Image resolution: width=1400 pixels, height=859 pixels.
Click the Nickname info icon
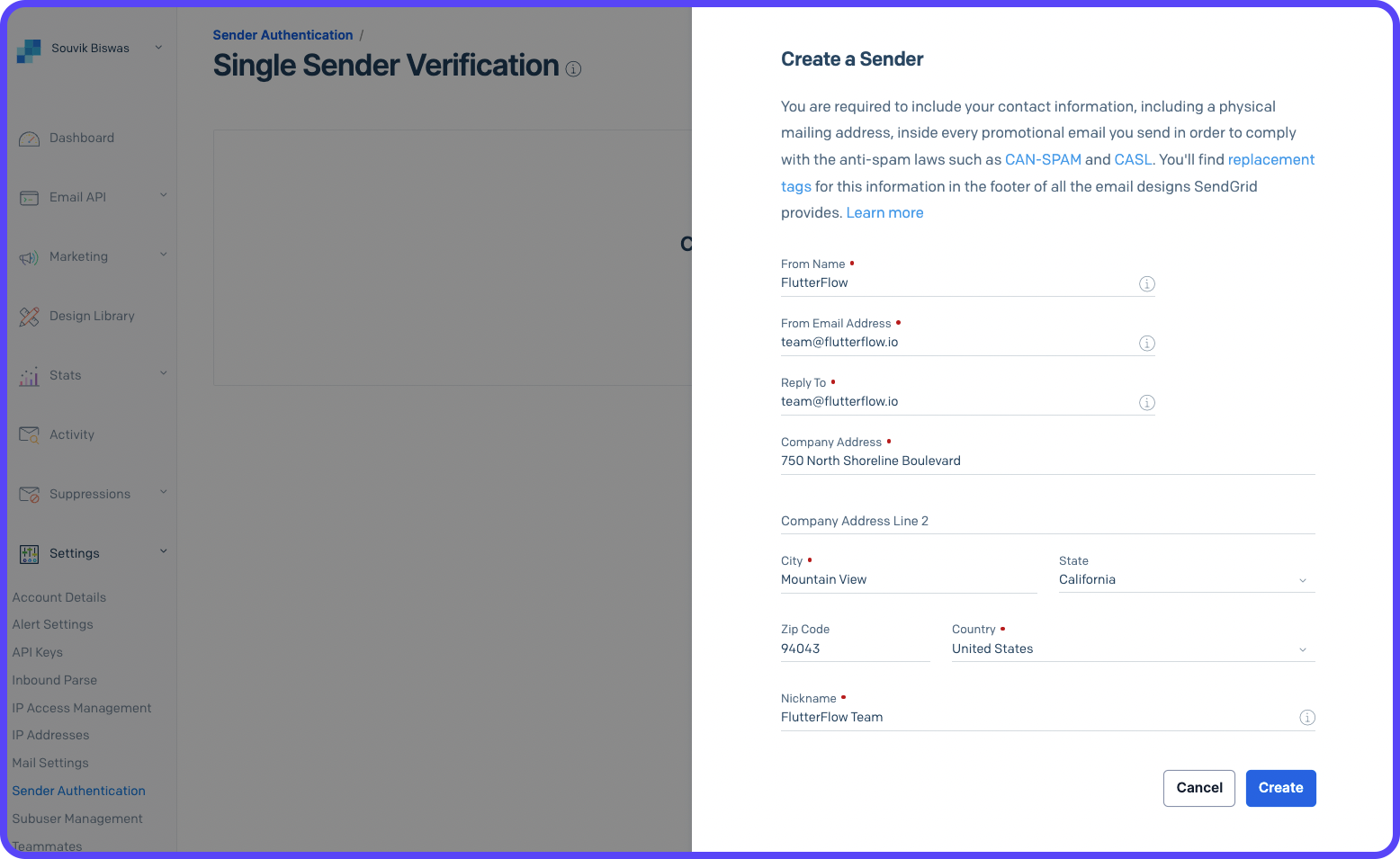click(x=1306, y=718)
